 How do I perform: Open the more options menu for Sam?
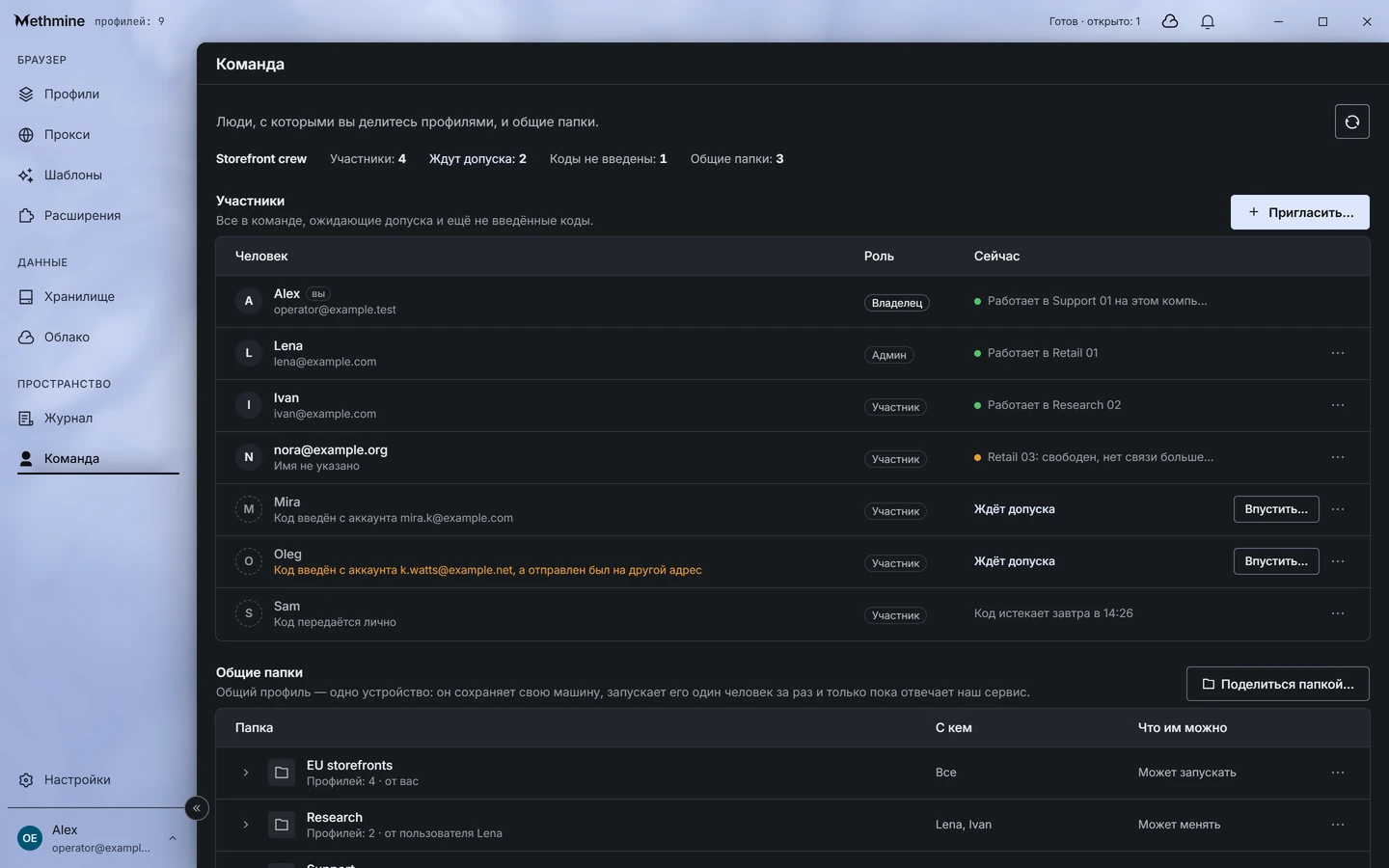click(x=1338, y=613)
